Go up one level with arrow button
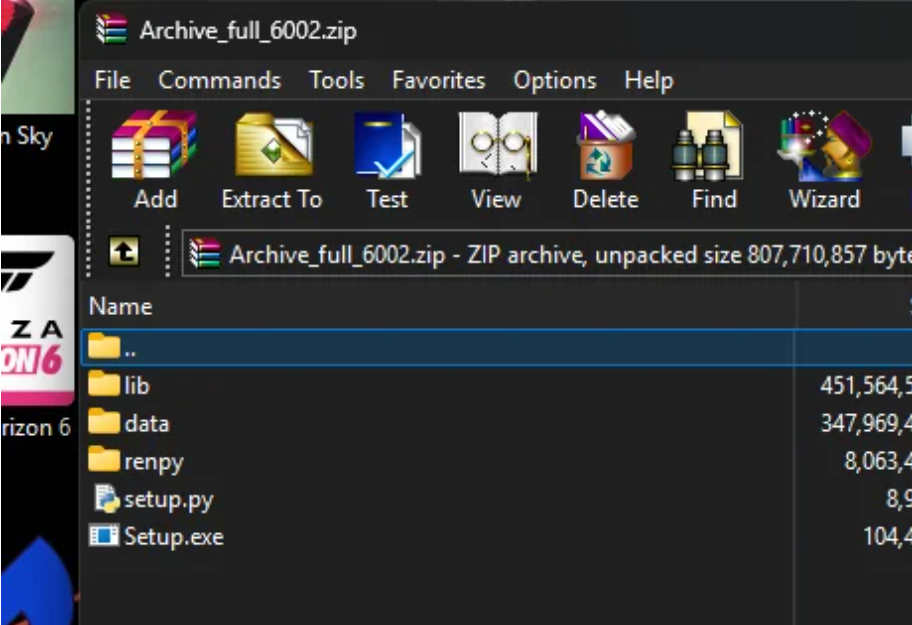 pos(124,252)
